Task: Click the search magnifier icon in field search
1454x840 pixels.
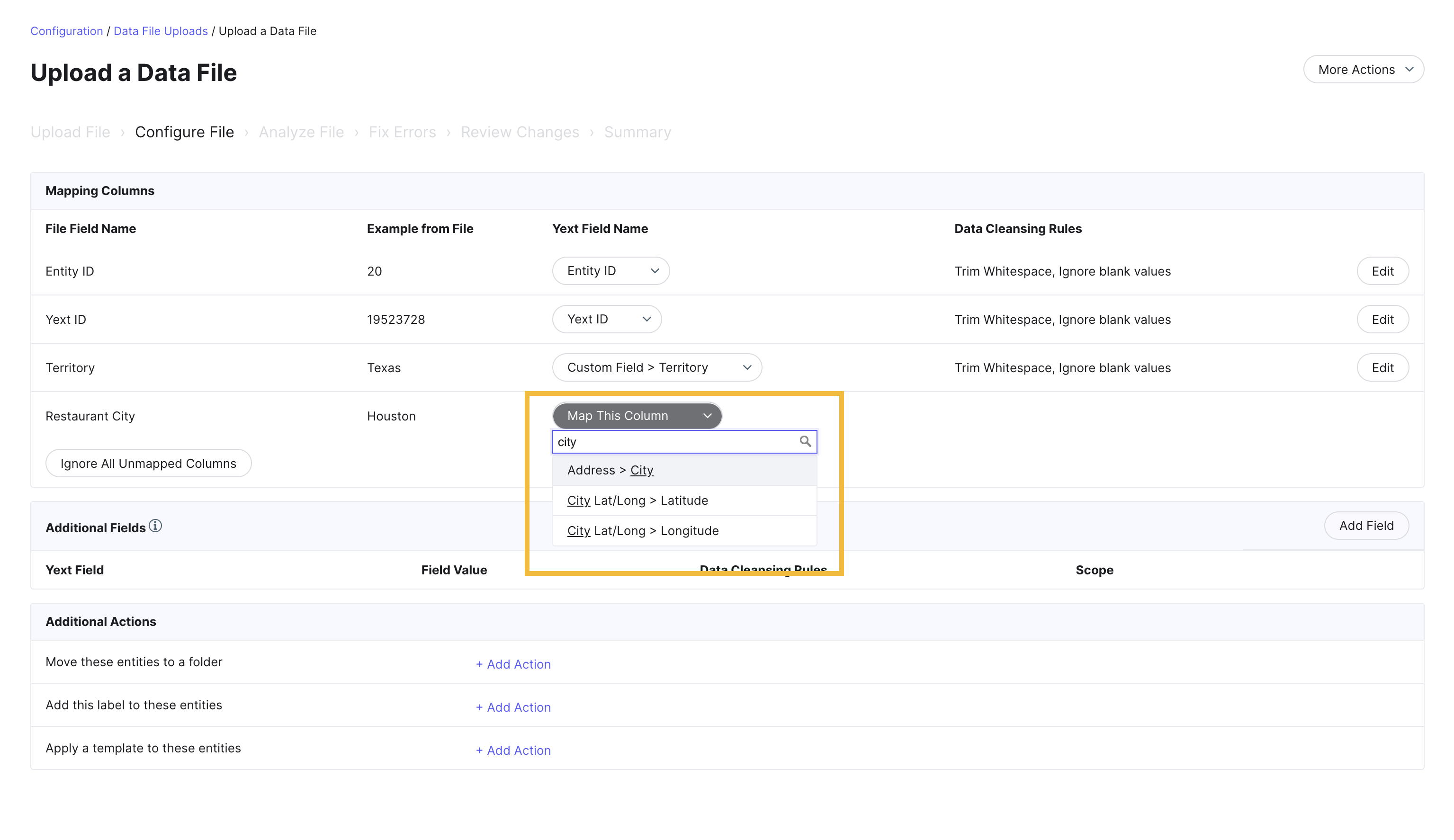Action: coord(805,441)
